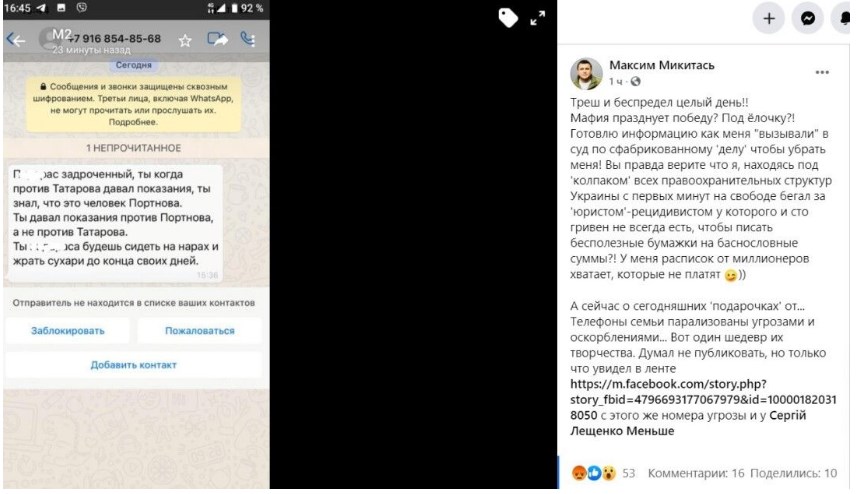The image size is (859, 494).
Task: Click Добавить контакт button
Action: pyautogui.click(x=134, y=365)
